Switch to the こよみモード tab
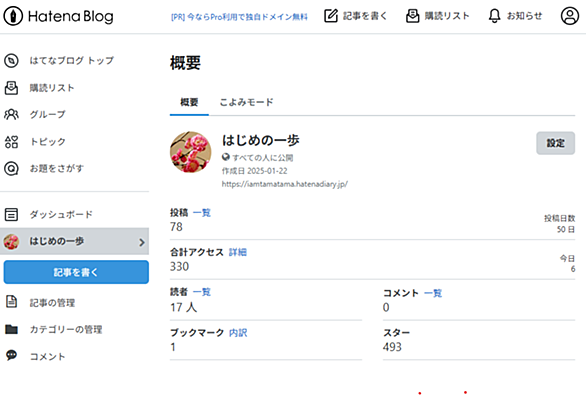 246,102
